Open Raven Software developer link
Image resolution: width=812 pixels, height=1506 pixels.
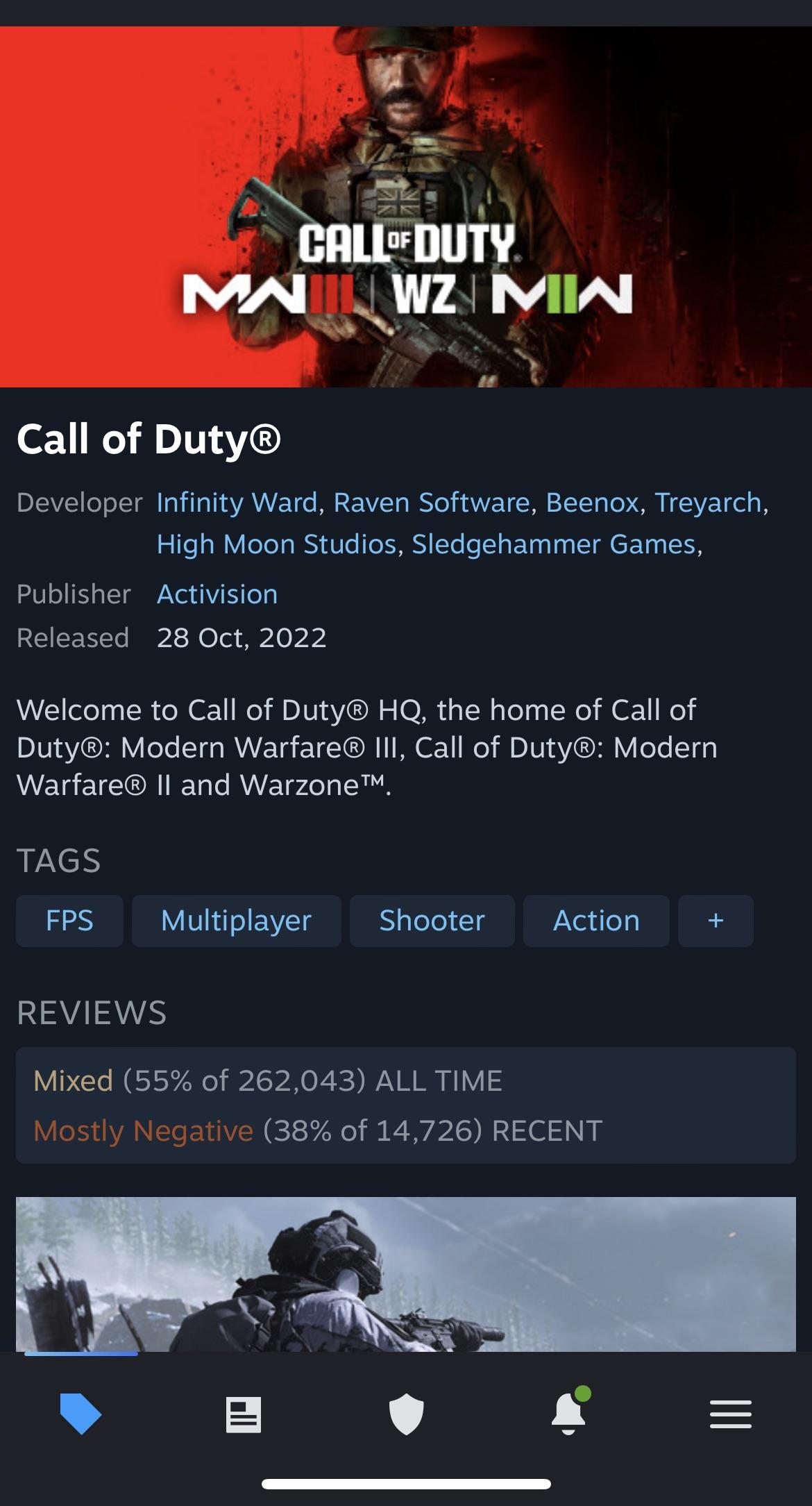tap(432, 503)
